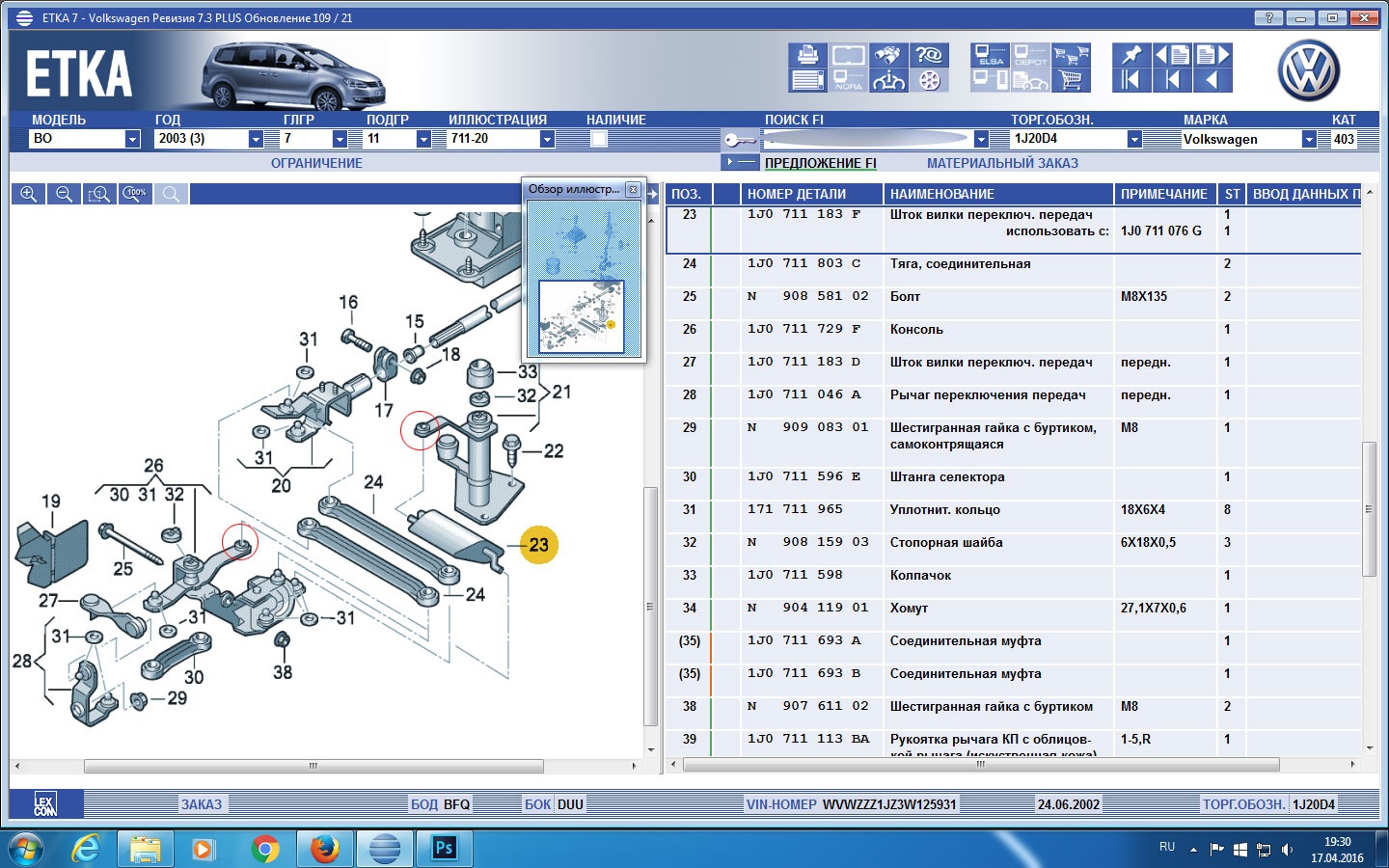
Task: Click the key icon next to ПОИСК FI
Action: [740, 140]
